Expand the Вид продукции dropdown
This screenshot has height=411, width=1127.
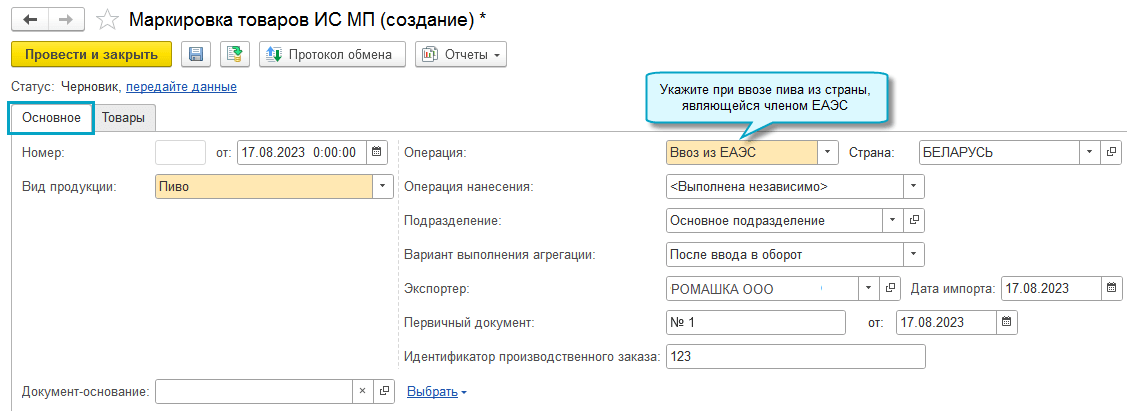(x=381, y=186)
